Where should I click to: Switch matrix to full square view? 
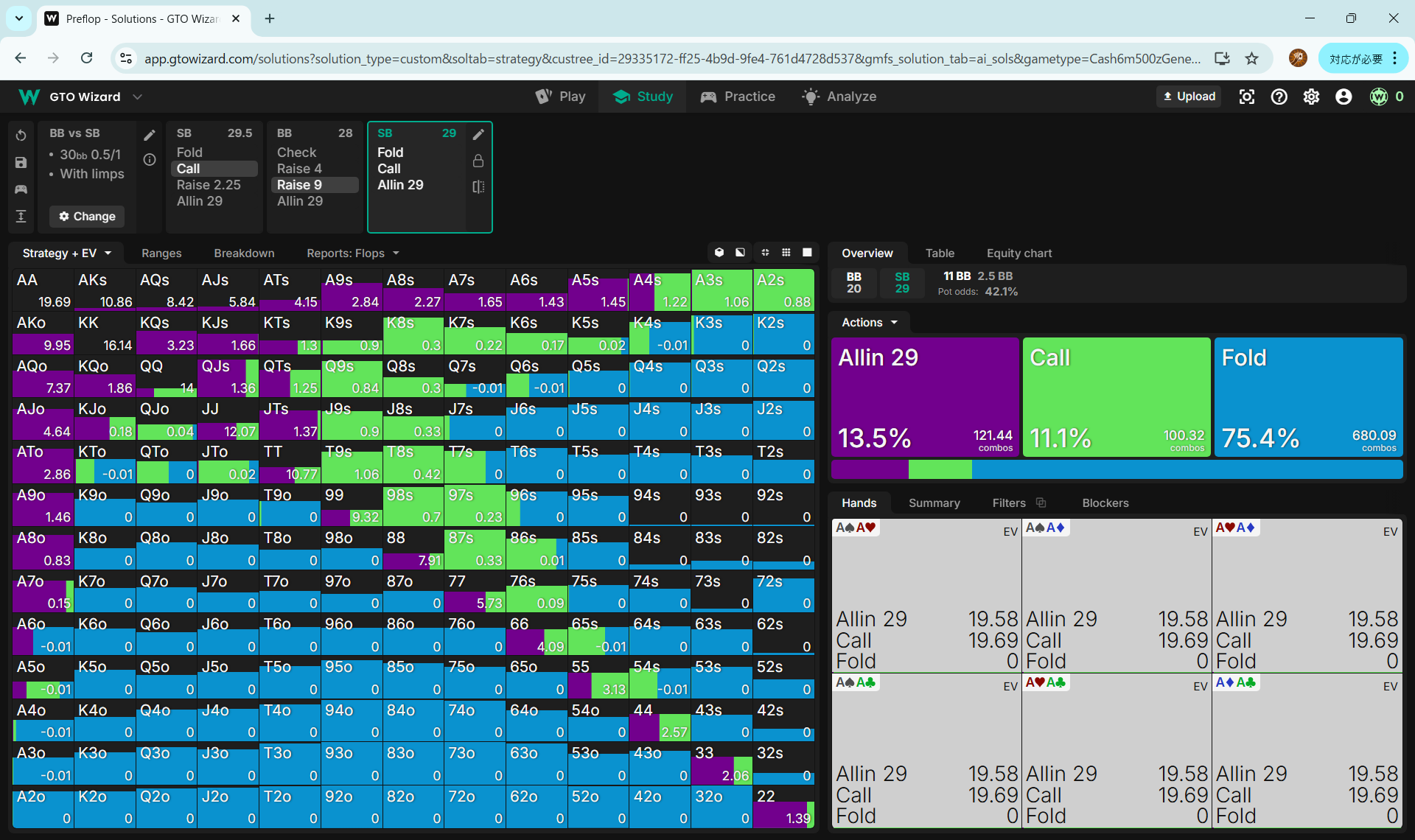coord(807,253)
